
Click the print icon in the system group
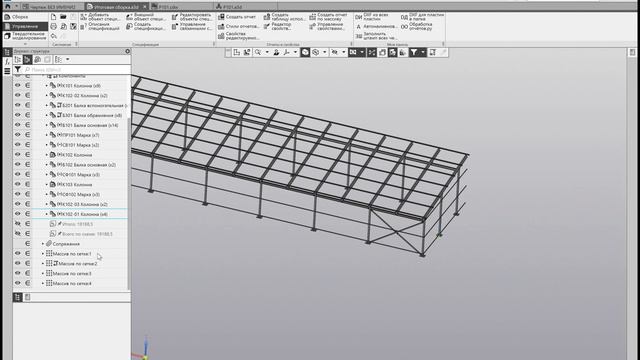coord(53,27)
